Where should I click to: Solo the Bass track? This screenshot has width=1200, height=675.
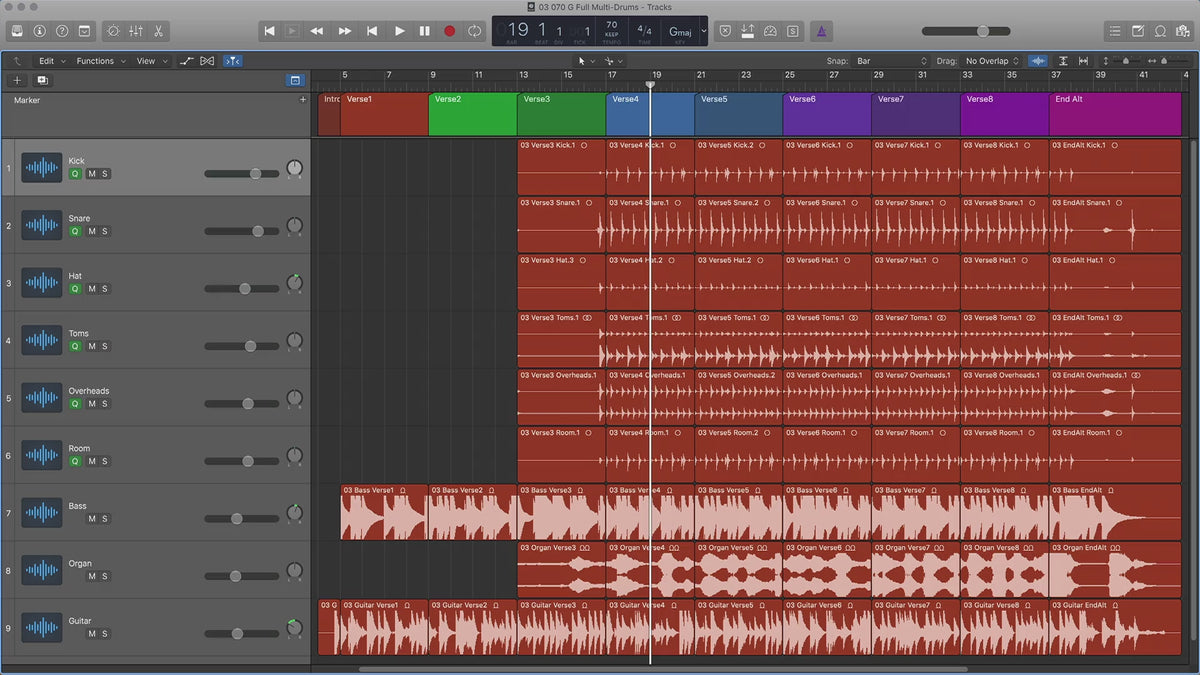coord(105,519)
